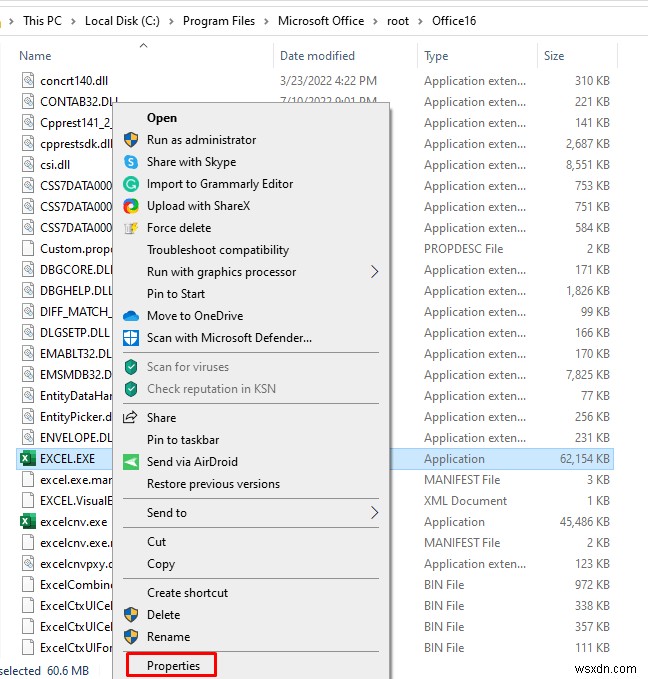Click the Grammarly icon in context menu
Screen dimensions: 648x679
(131, 184)
